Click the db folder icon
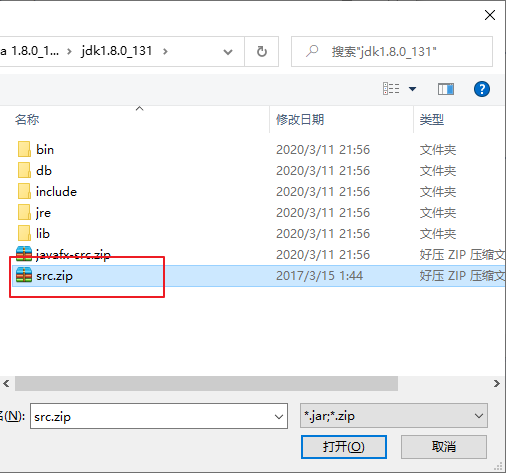Screen dimensions: 506x473 24,170
